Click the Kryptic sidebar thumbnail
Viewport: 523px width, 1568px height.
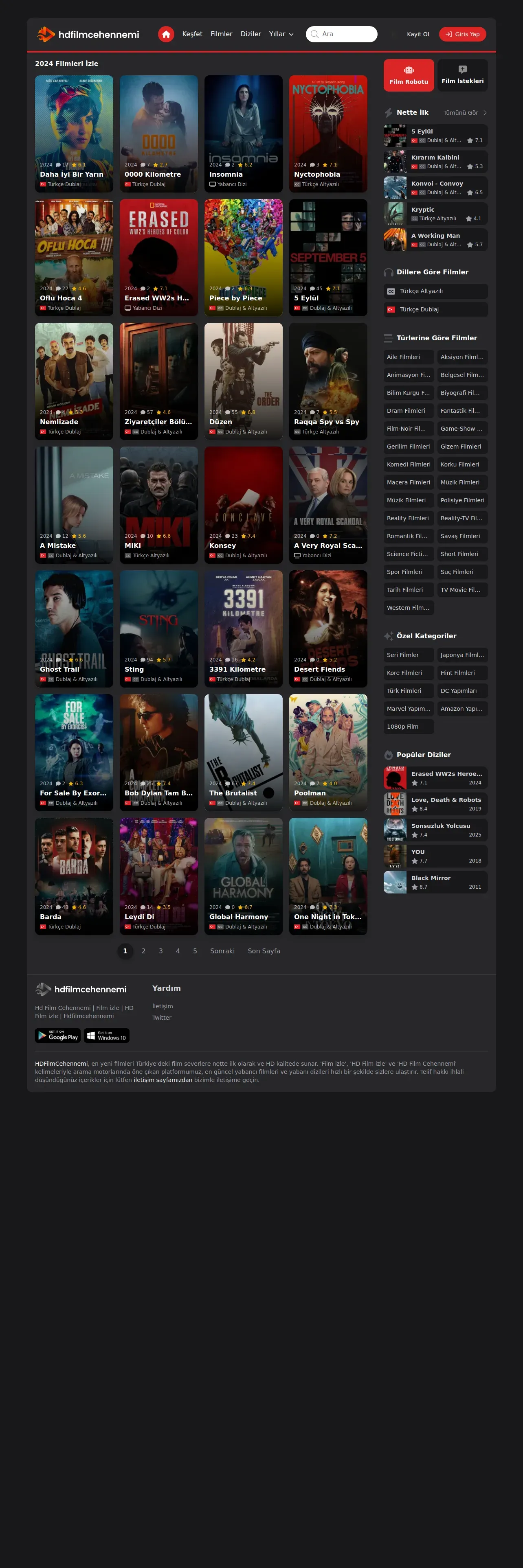[395, 214]
